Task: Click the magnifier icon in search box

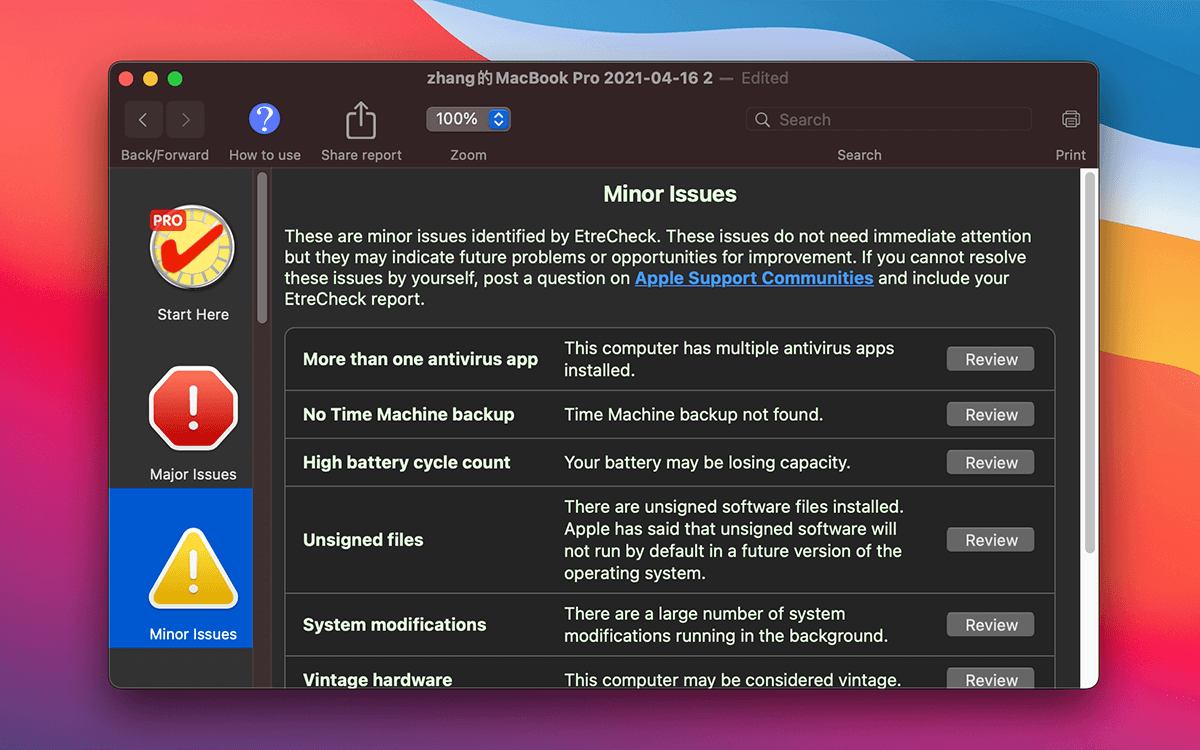Action: [x=762, y=120]
